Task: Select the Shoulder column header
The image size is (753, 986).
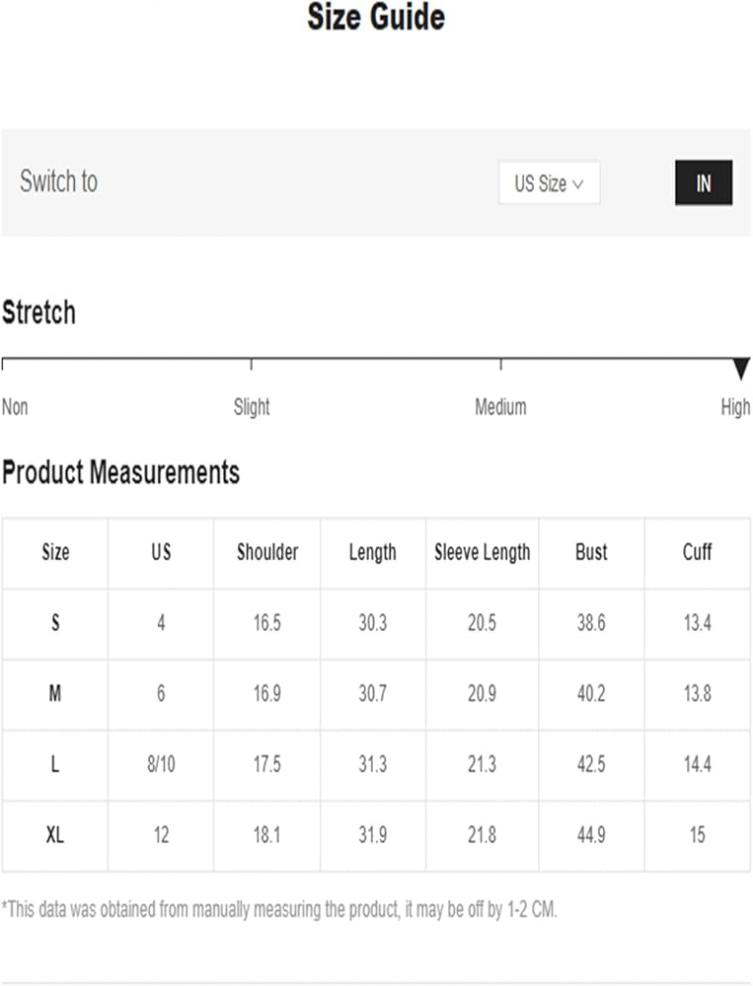Action: pos(267,552)
